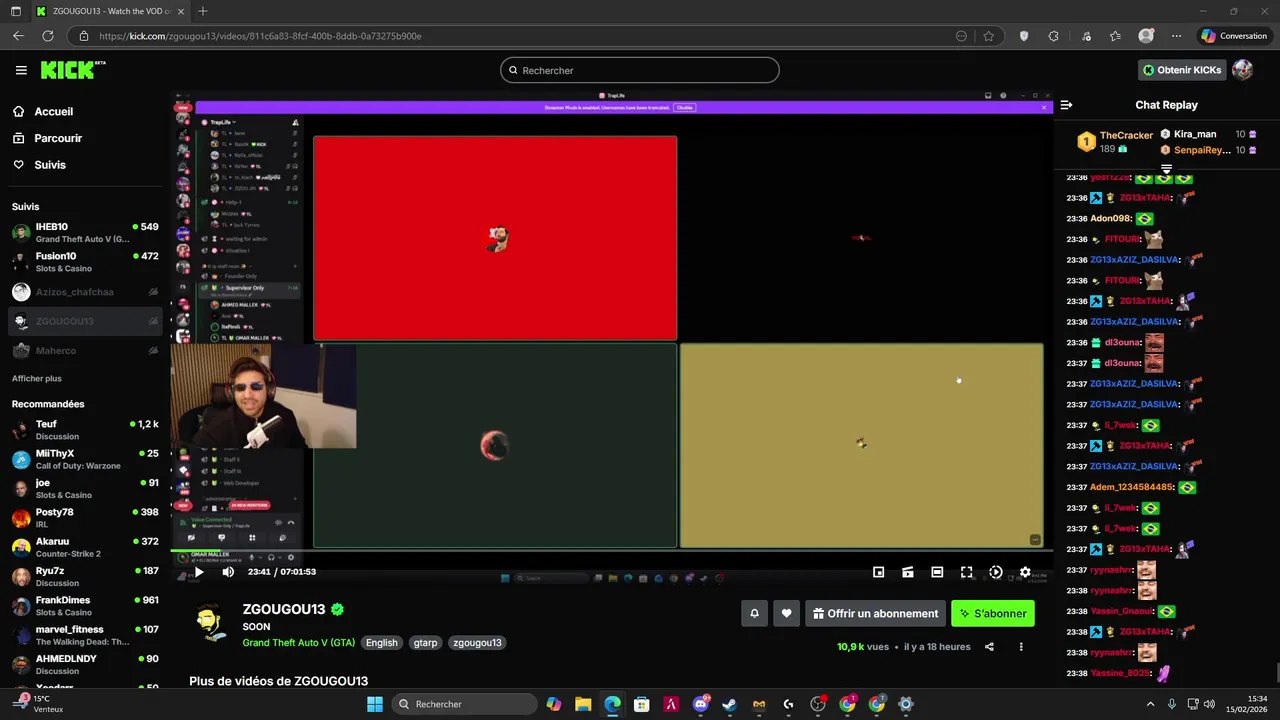The height and width of the screenshot is (720, 1280).
Task: Open Steam from the taskbar
Action: point(729,704)
